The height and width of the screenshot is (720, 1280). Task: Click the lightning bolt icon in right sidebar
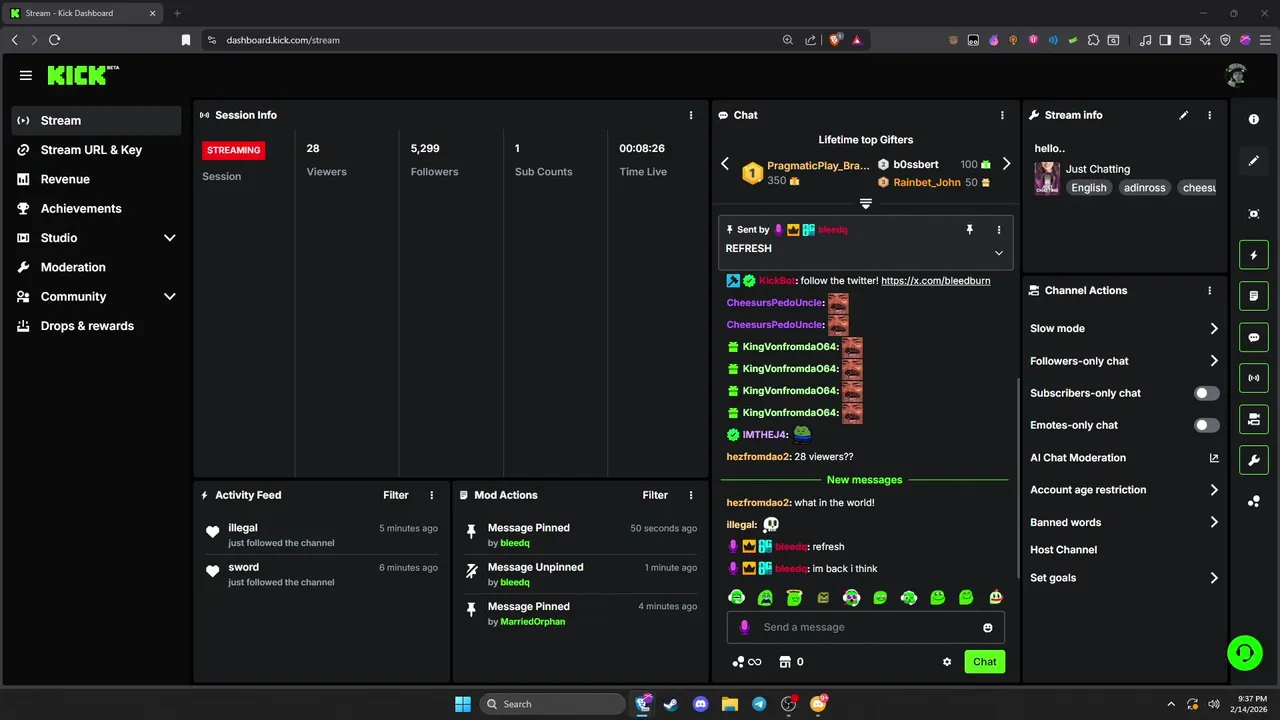click(1254, 255)
